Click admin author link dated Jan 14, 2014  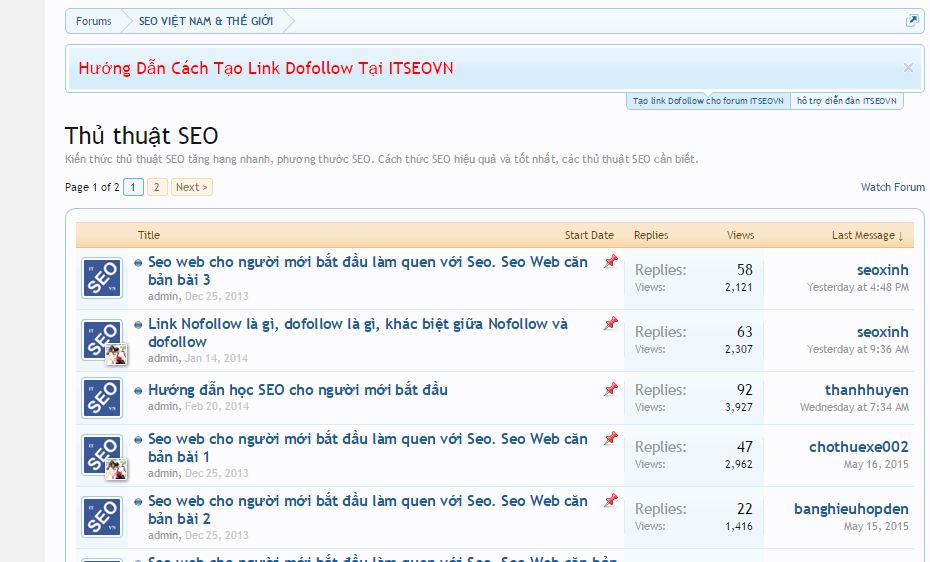[x=163, y=359]
